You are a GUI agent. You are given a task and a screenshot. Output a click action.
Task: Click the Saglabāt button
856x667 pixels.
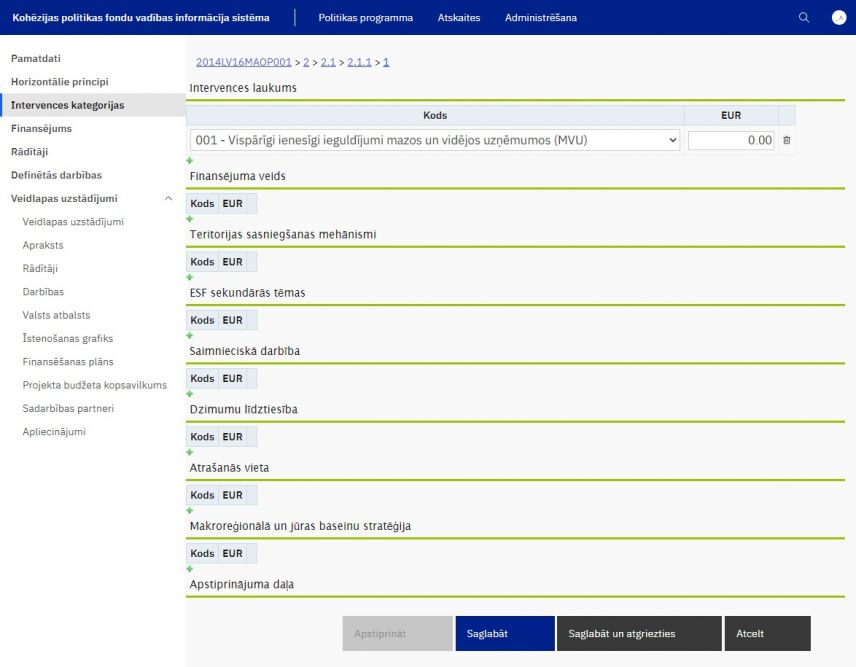click(x=504, y=633)
